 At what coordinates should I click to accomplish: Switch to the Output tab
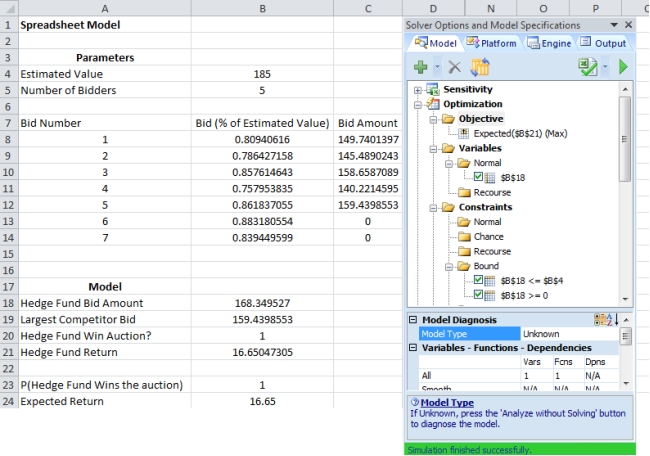(x=603, y=43)
